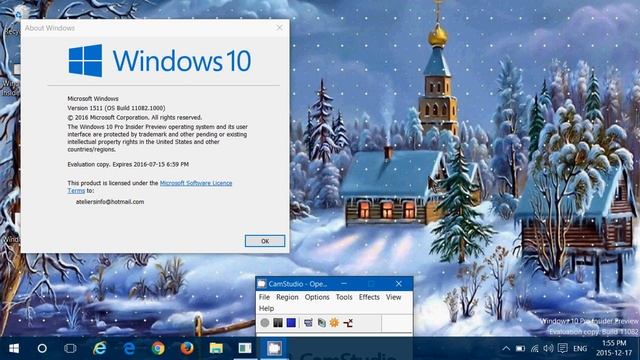Click OK in About Windows dialog
640x360 pixels.
coord(265,241)
